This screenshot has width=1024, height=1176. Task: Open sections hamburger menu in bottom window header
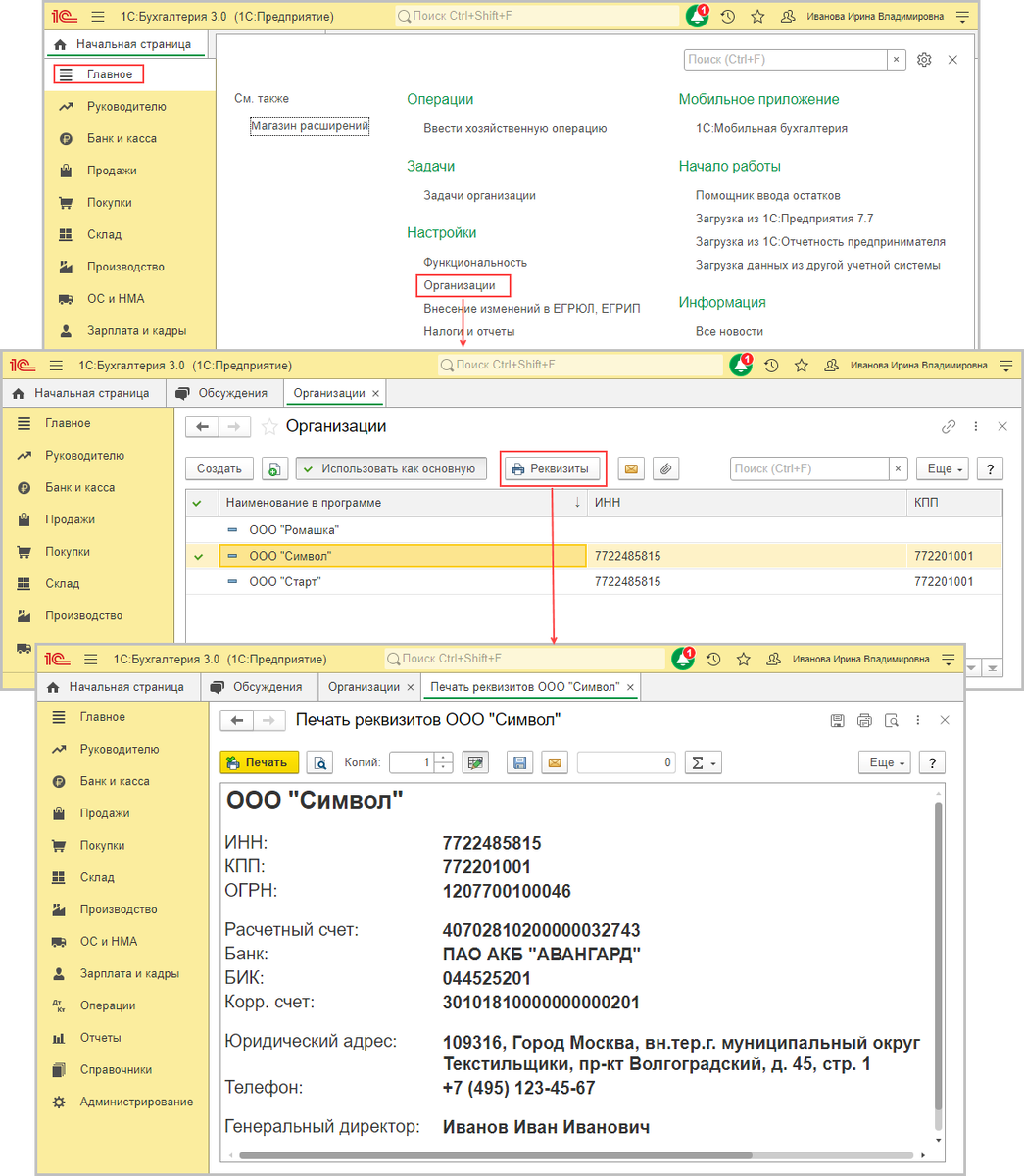(x=91, y=660)
